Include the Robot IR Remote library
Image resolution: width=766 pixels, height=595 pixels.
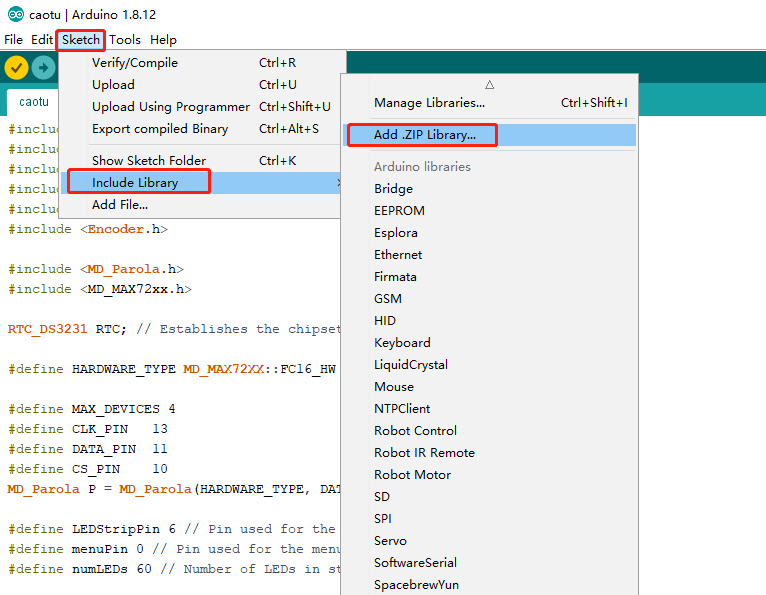click(489, 452)
